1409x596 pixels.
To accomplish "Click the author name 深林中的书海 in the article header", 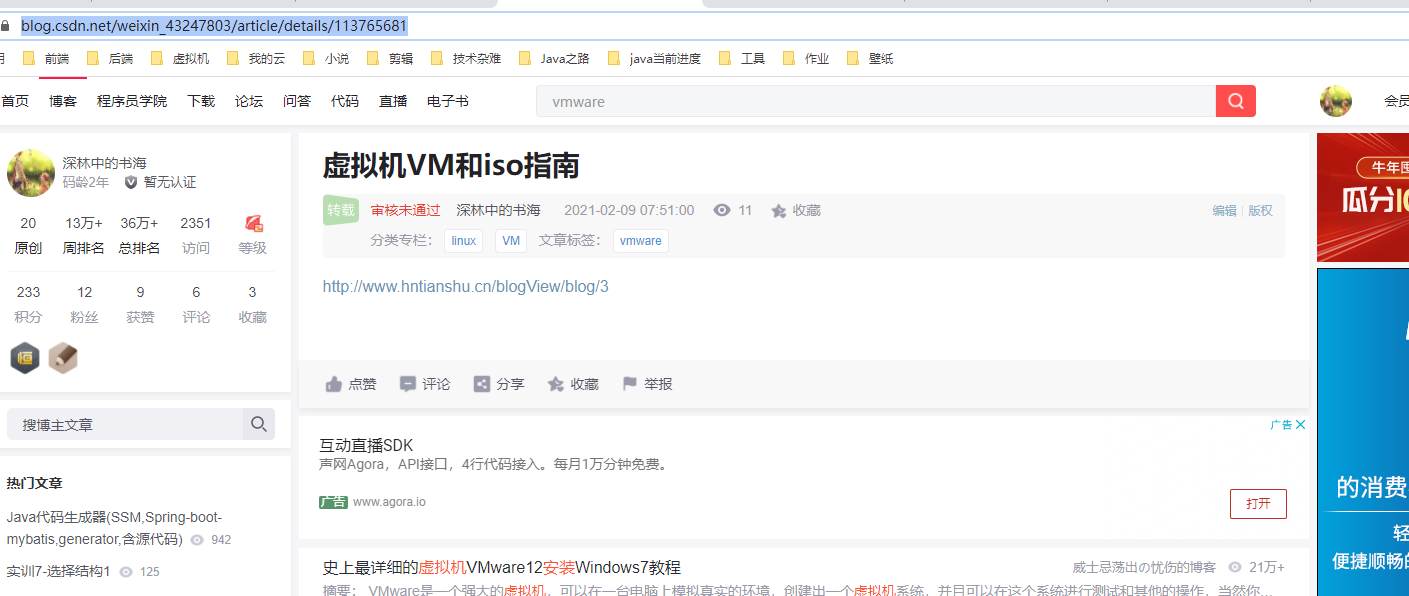I will [x=498, y=210].
